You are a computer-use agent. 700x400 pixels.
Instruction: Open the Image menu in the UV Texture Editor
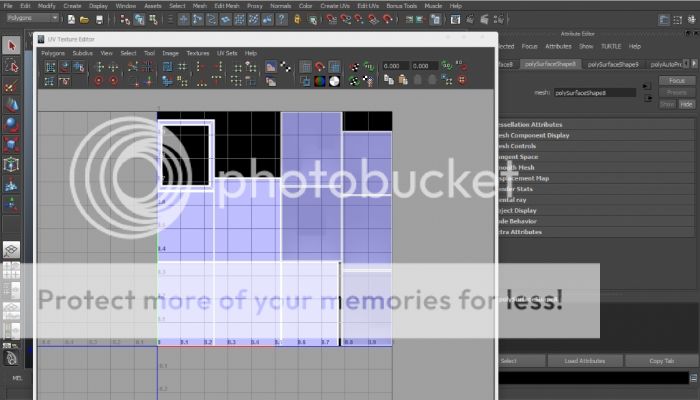[x=171, y=53]
